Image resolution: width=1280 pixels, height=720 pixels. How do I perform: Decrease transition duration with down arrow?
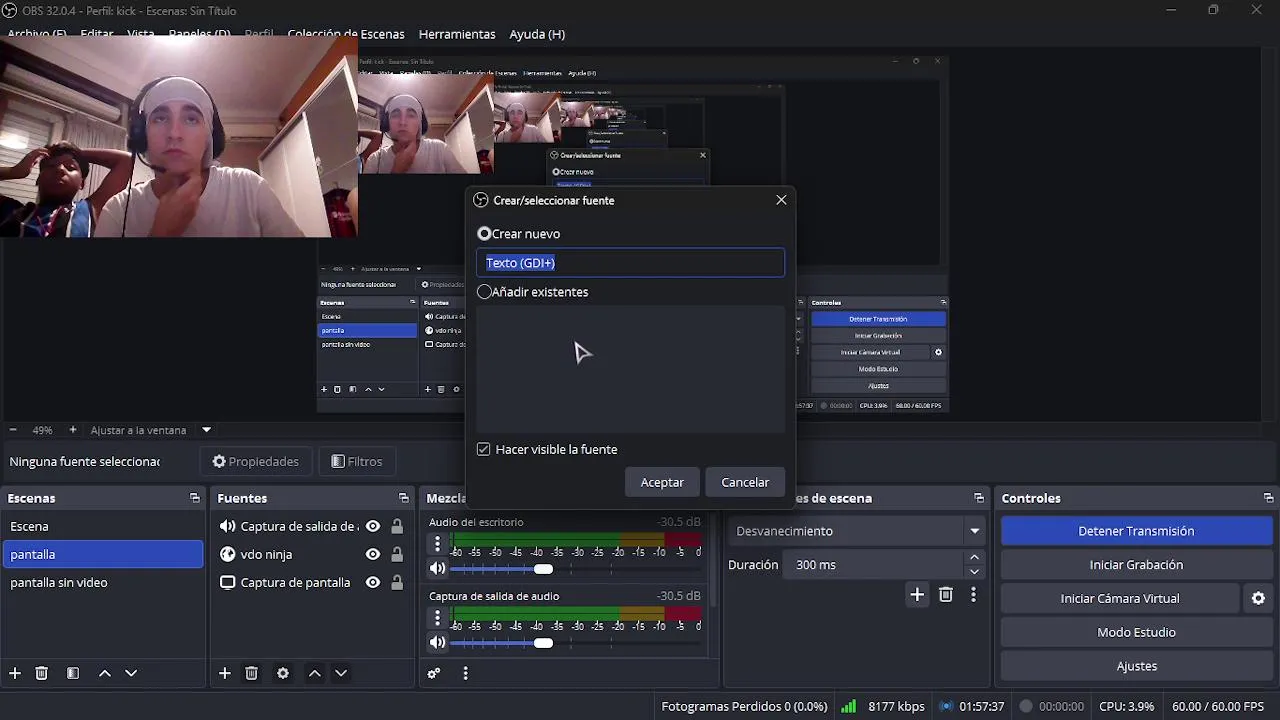tap(975, 572)
